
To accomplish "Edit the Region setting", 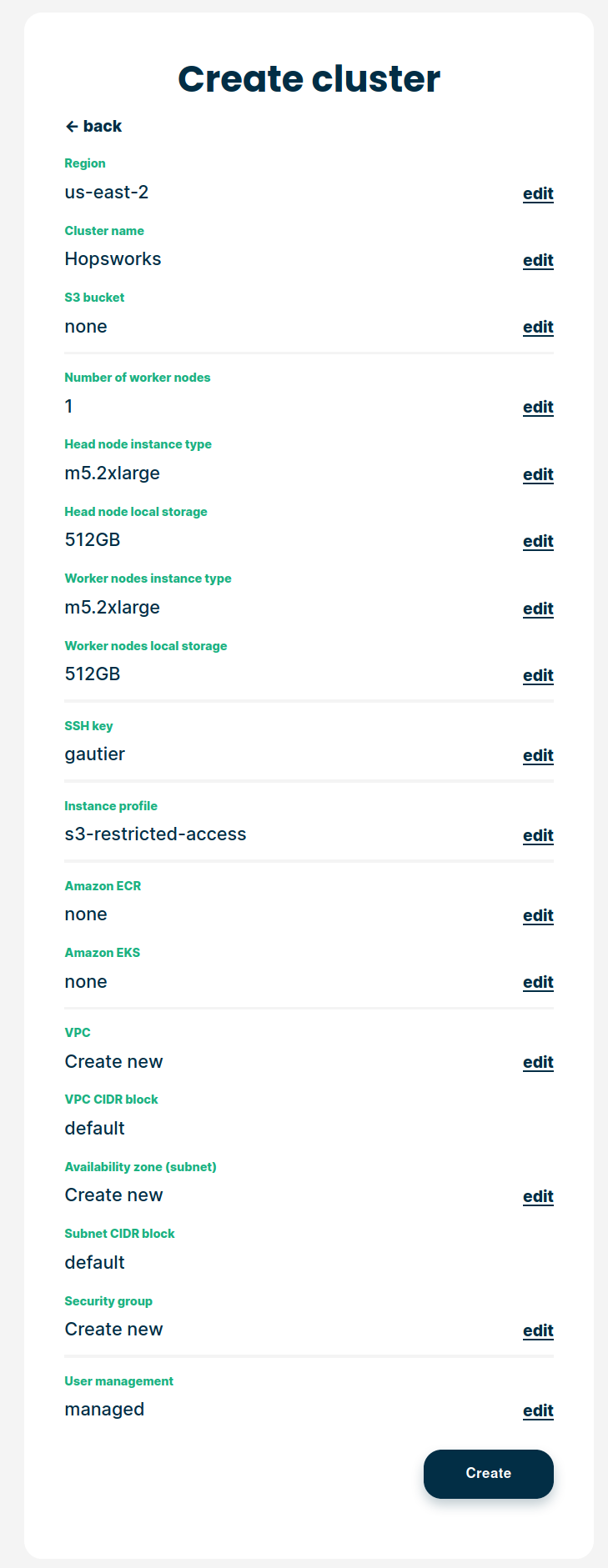I will pos(538,193).
